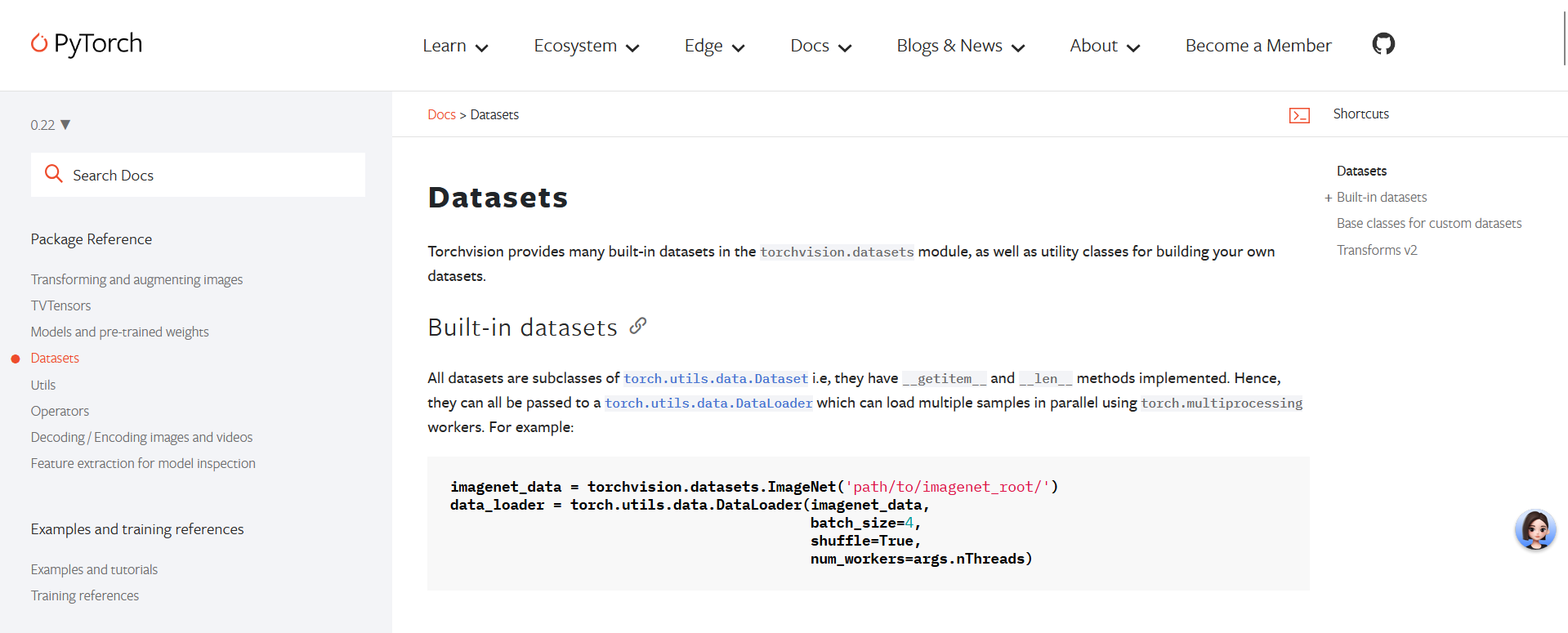Open Transforming and augmenting images page

click(136, 279)
